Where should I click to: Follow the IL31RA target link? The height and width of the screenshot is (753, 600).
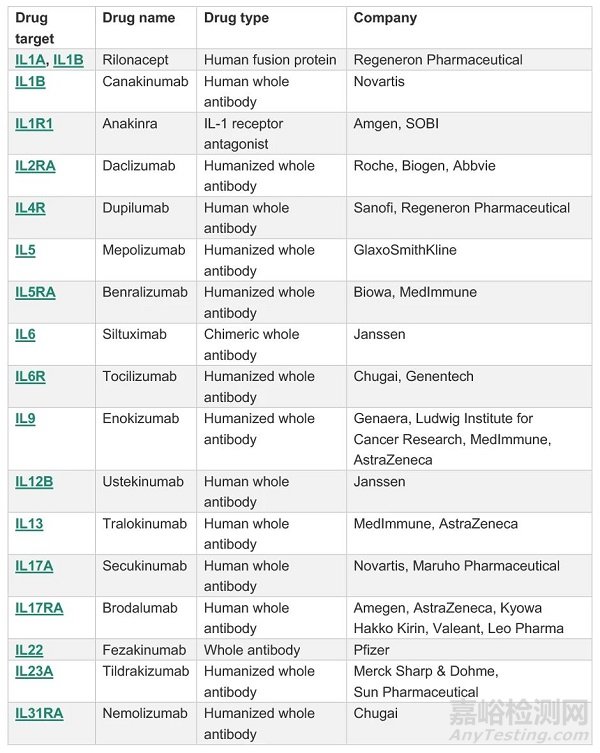[x=39, y=713]
